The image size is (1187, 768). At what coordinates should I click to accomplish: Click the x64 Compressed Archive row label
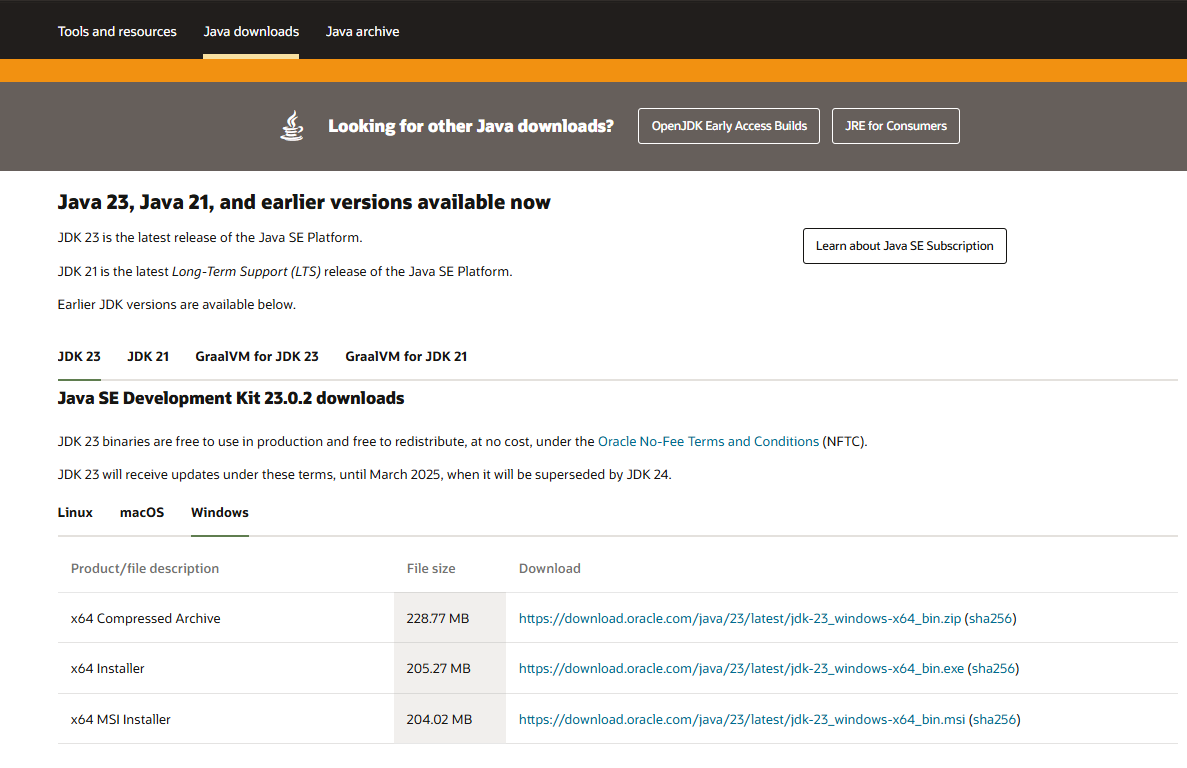145,618
